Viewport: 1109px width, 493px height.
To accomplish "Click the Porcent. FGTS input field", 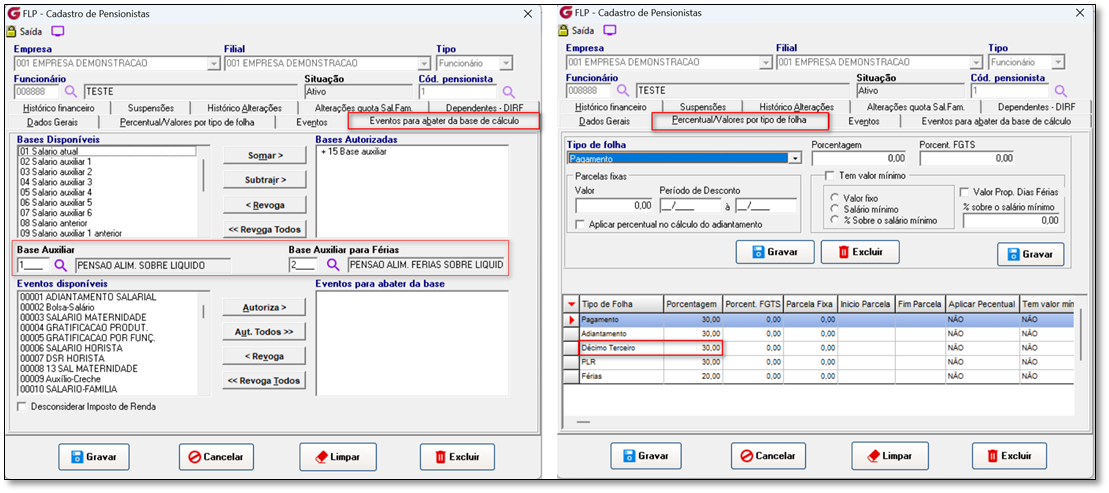I will tap(967, 158).
